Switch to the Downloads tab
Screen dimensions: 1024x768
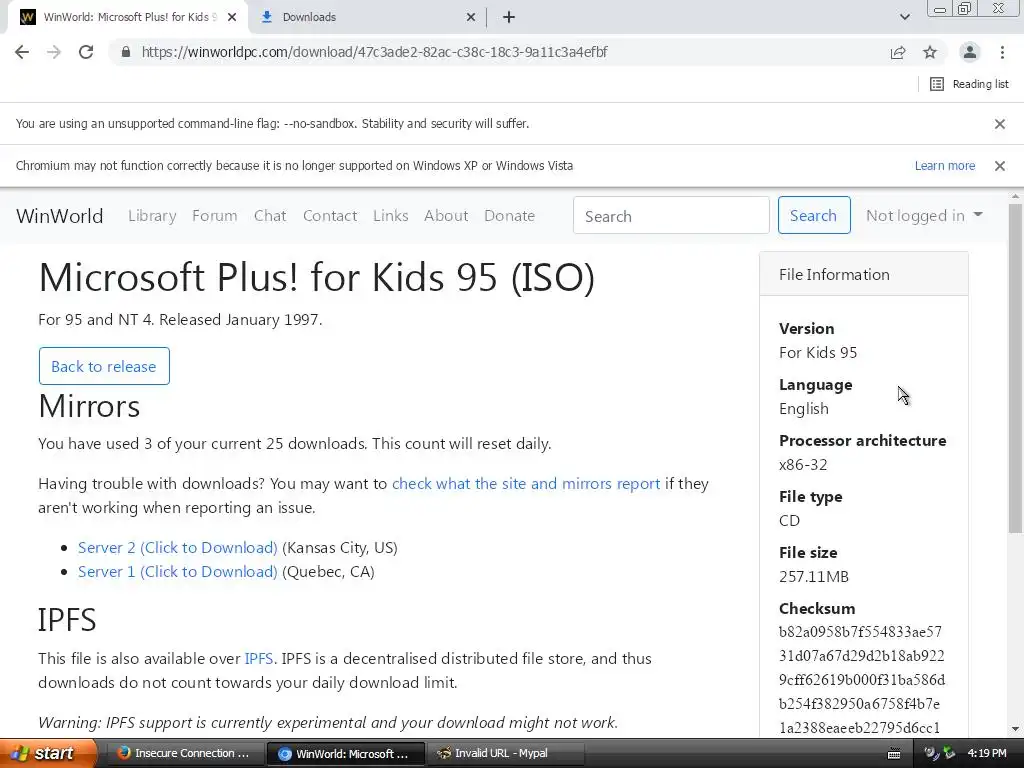point(368,17)
